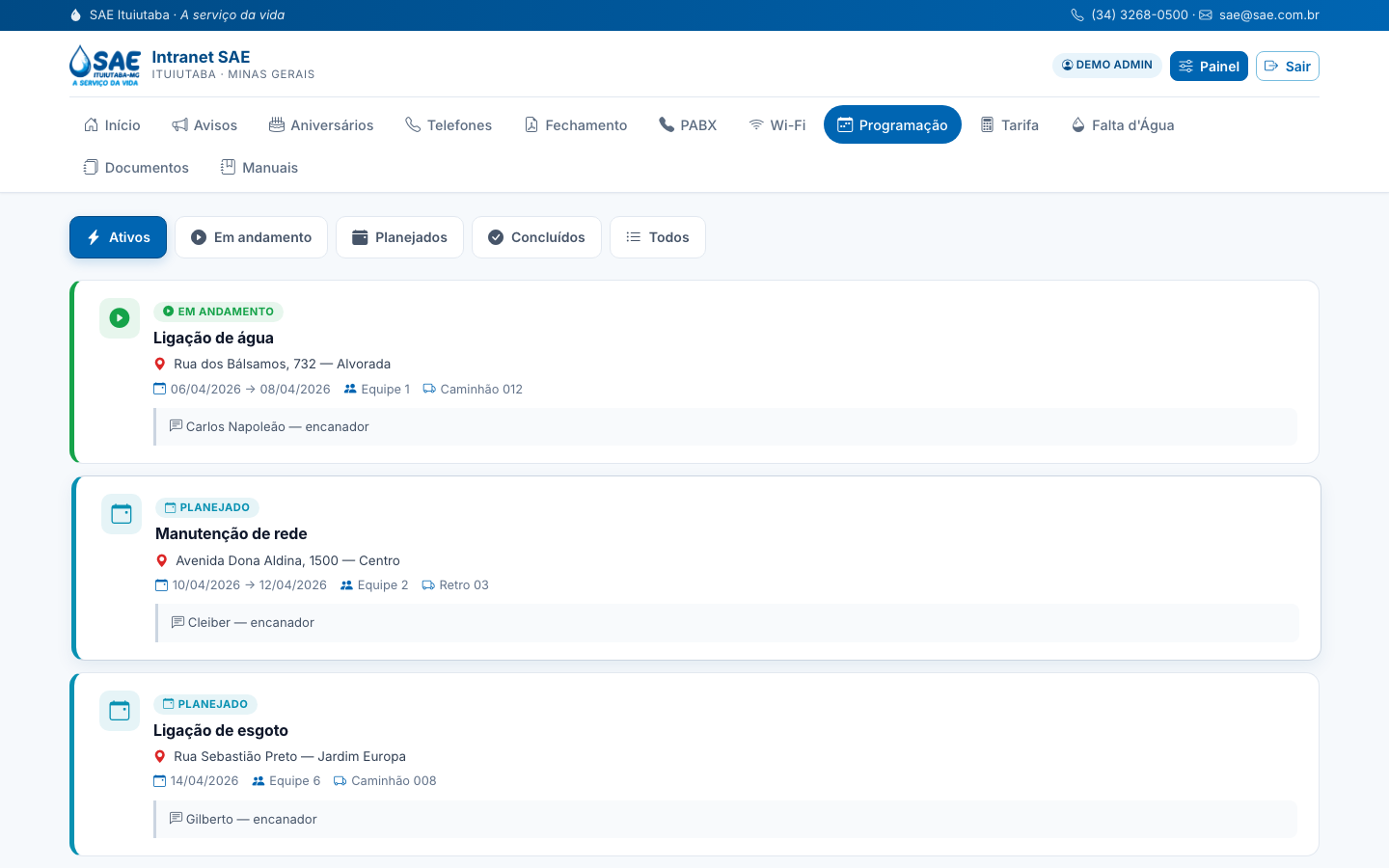Click the calendar icon beside 10/04/2026 date
The width and height of the screenshot is (1389, 868).
162,585
